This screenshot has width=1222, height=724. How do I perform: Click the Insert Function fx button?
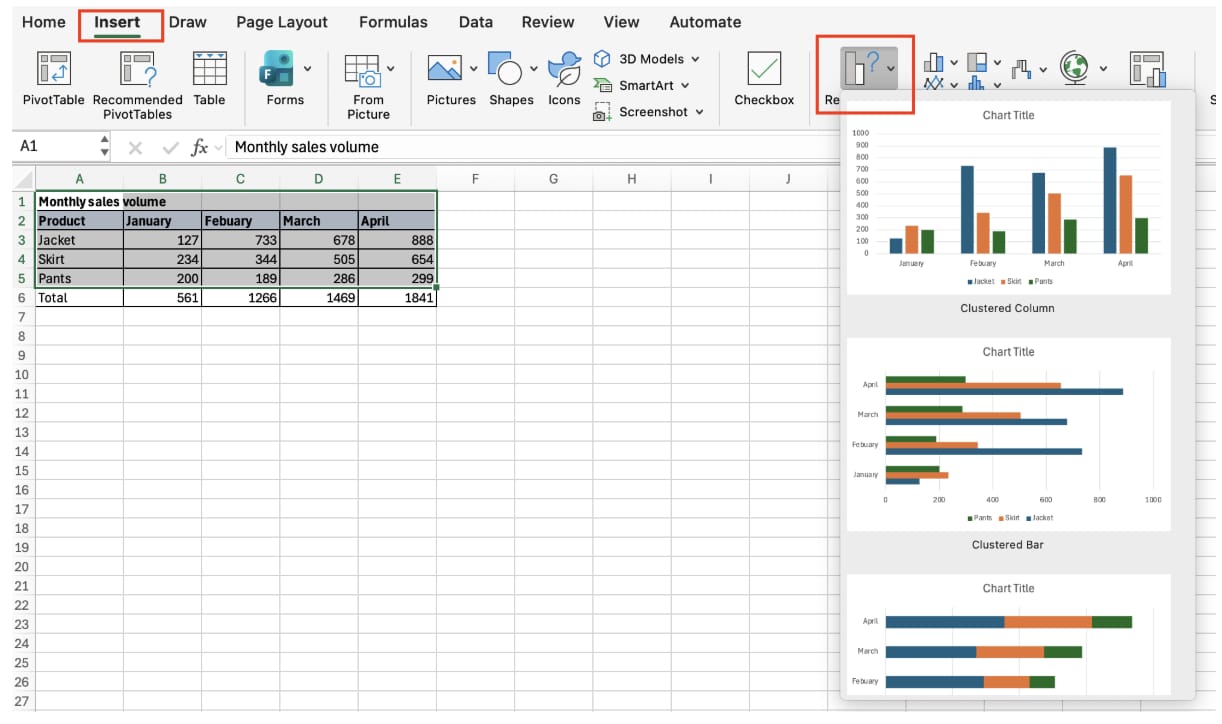198,145
